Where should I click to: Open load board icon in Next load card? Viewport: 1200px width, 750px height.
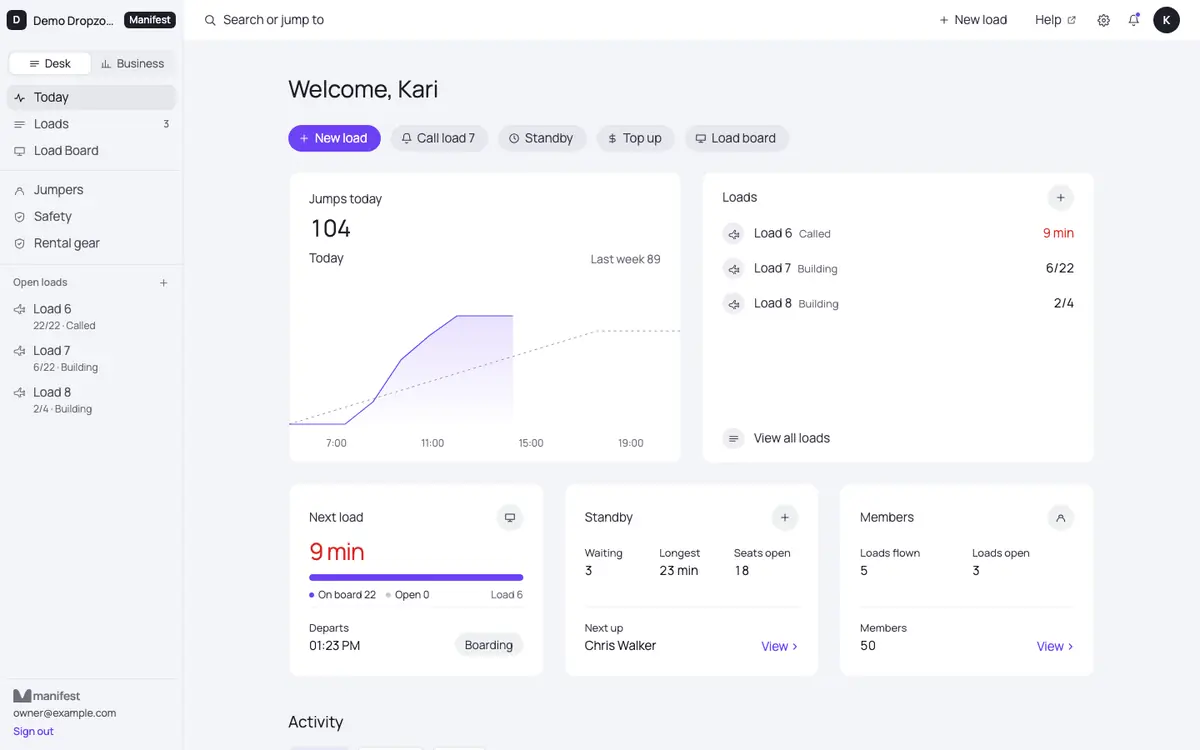510,518
